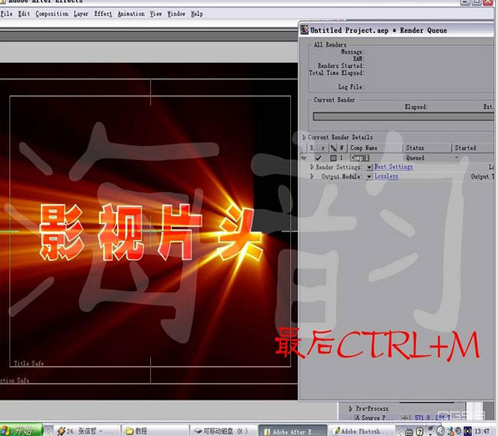
Task: Click the system tray clock 13:47
Action: [482, 431]
